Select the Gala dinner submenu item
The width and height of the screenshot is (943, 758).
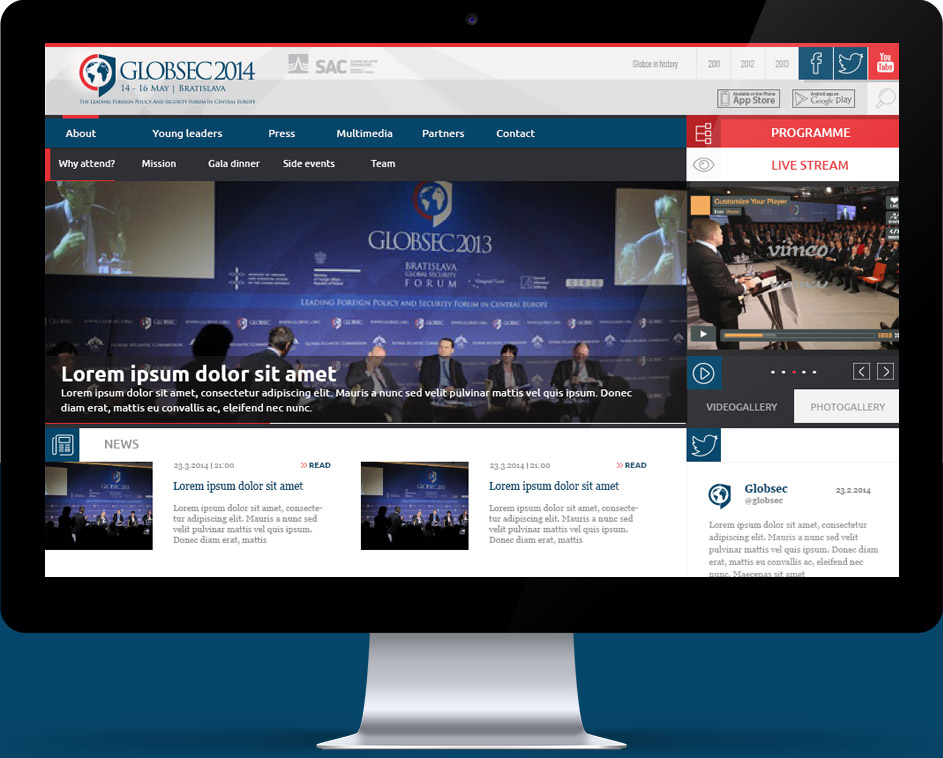234,164
